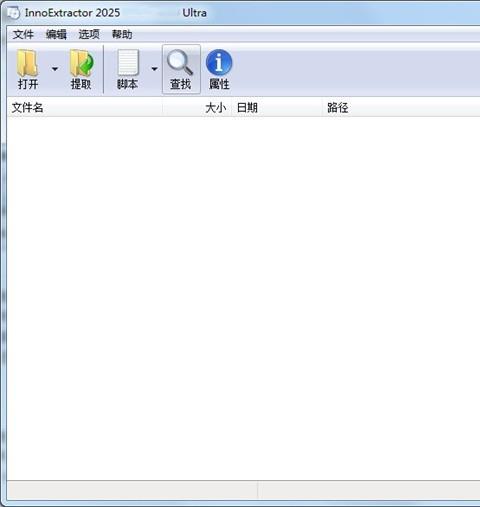Expand the dropdown arrow next to 打开
The width and height of the screenshot is (480, 507).
[55, 69]
